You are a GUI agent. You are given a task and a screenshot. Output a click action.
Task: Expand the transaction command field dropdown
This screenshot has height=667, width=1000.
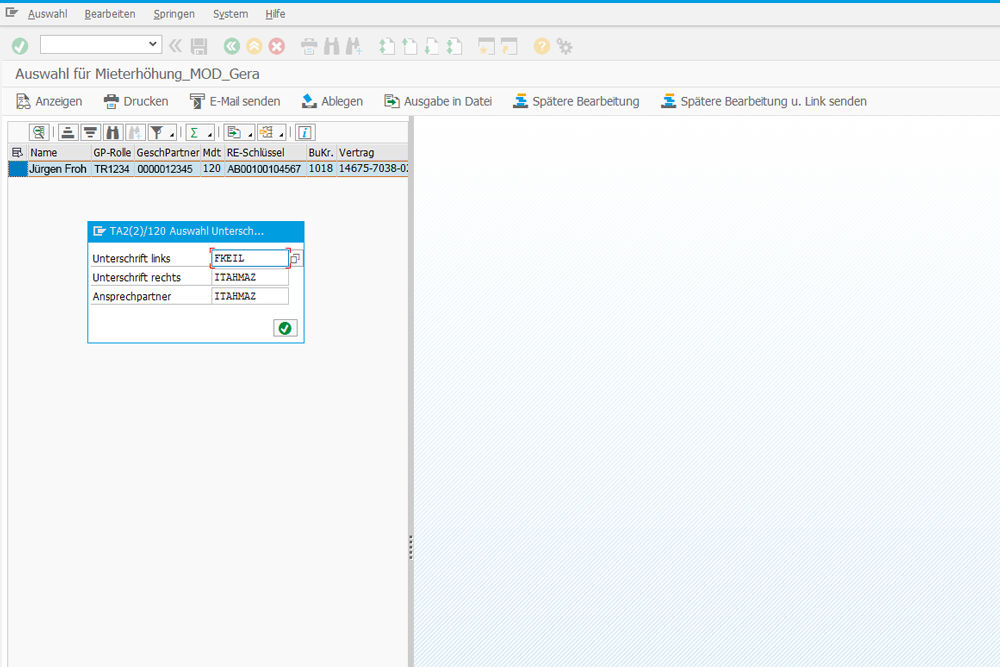pos(153,44)
